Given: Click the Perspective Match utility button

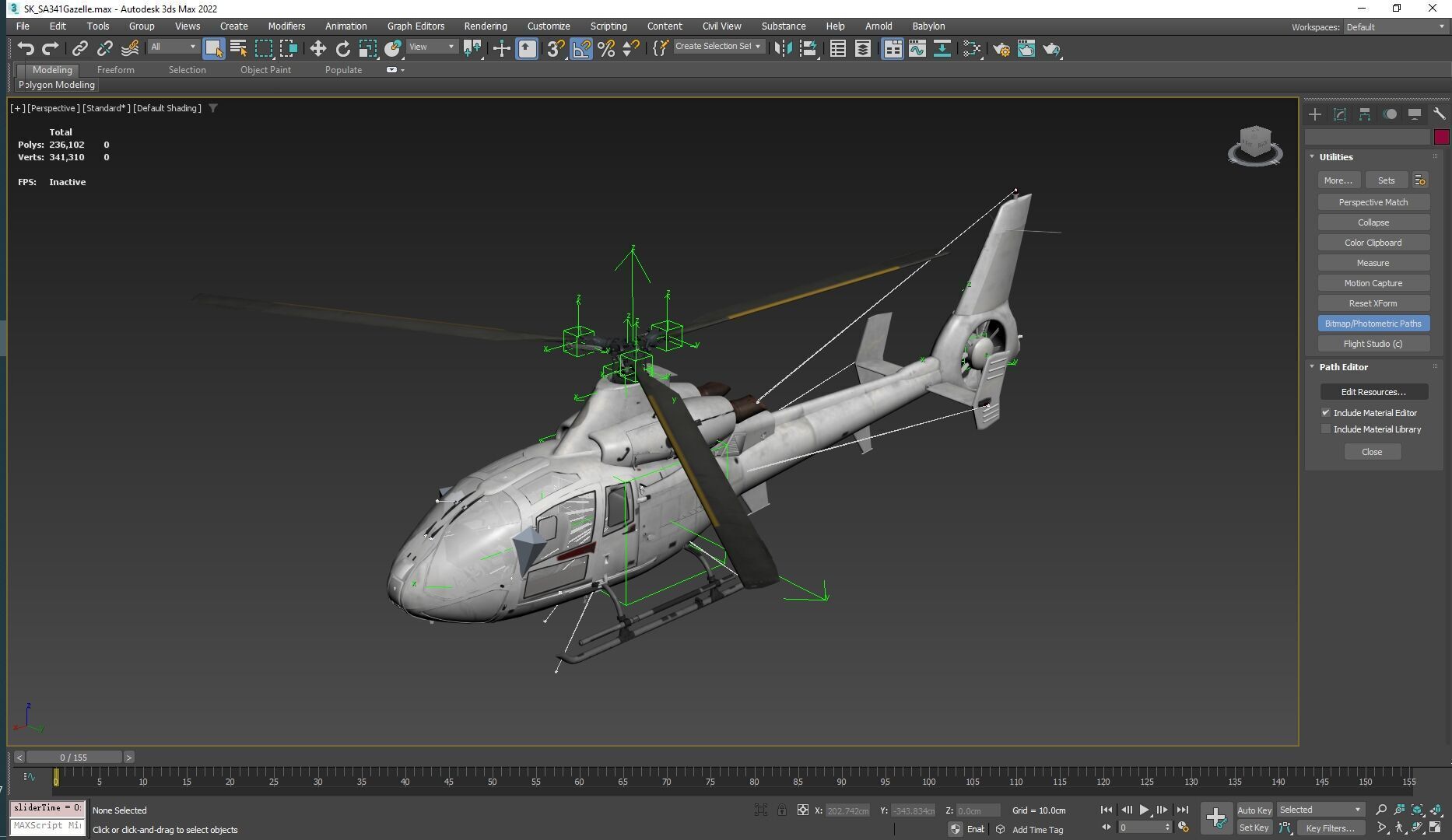Looking at the screenshot, I should click(1373, 202).
